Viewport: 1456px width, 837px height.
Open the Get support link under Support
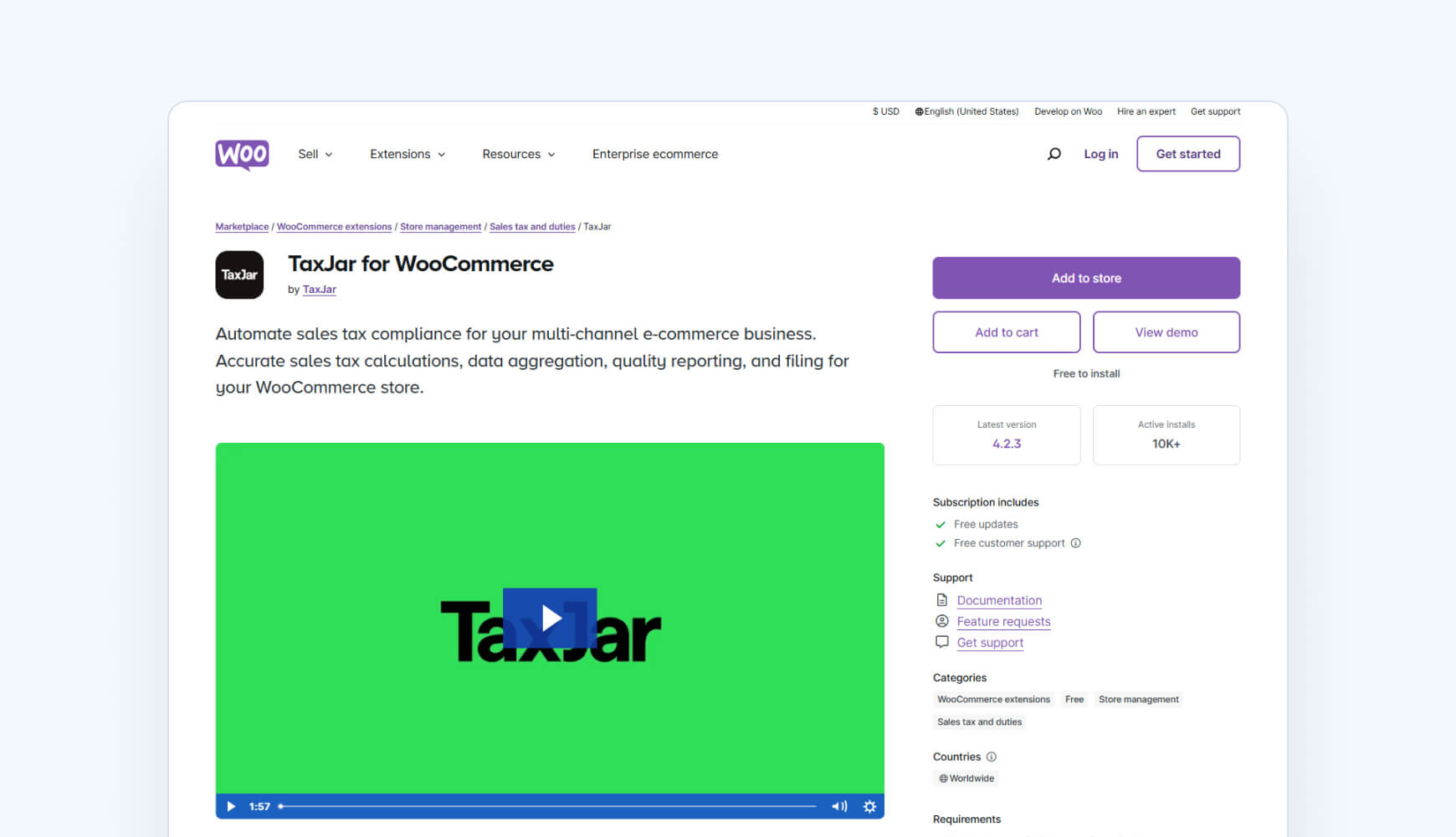coord(990,642)
